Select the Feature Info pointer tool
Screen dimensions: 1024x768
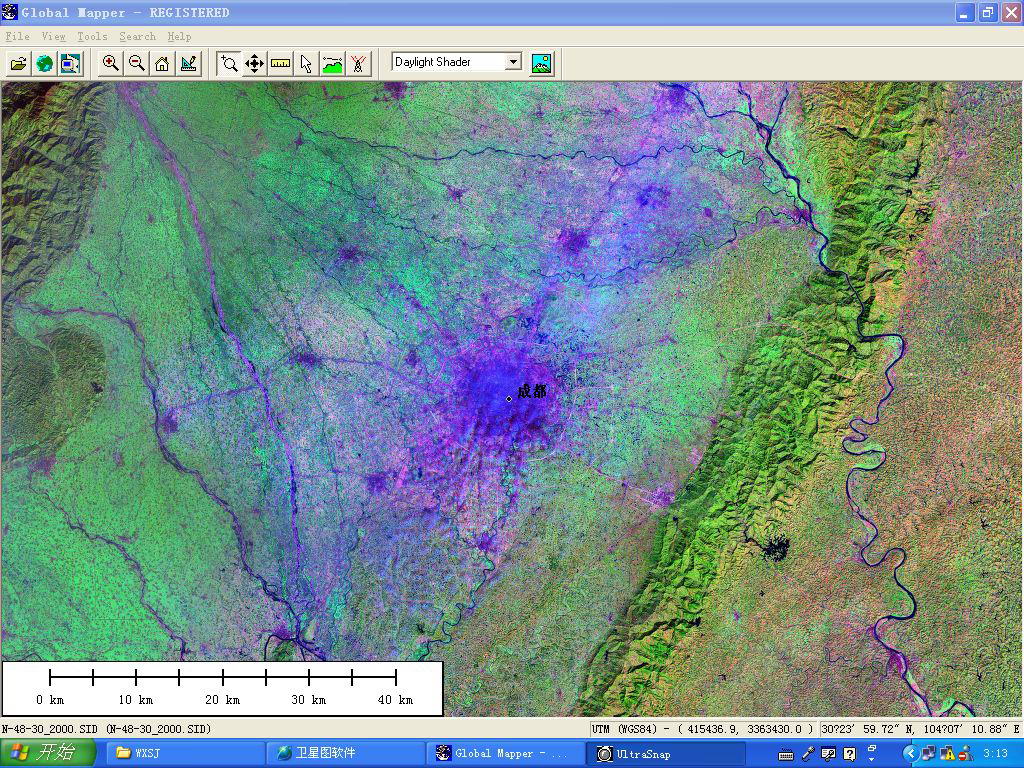pos(306,63)
